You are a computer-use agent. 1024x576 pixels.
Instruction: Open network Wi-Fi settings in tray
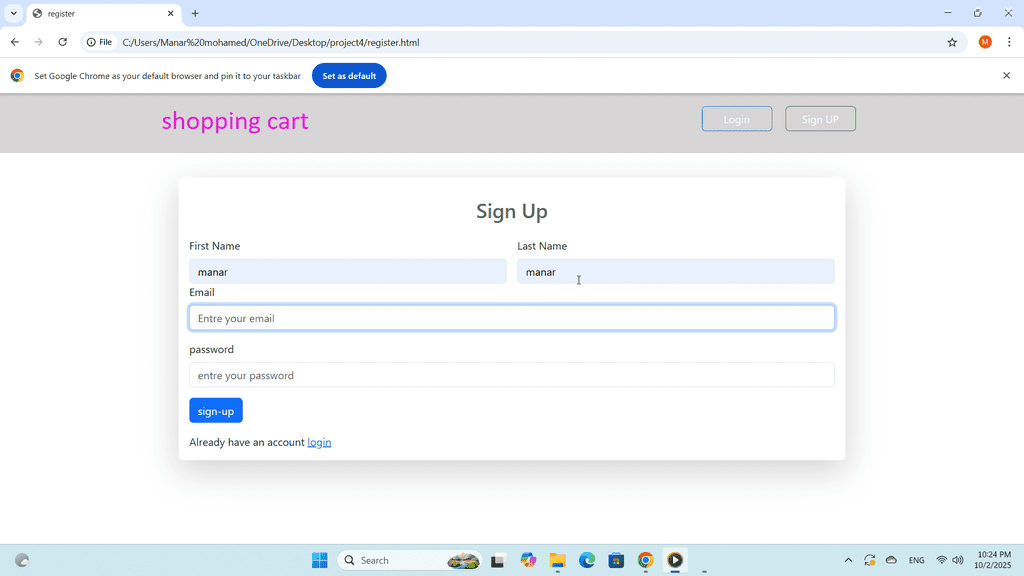click(x=941, y=560)
